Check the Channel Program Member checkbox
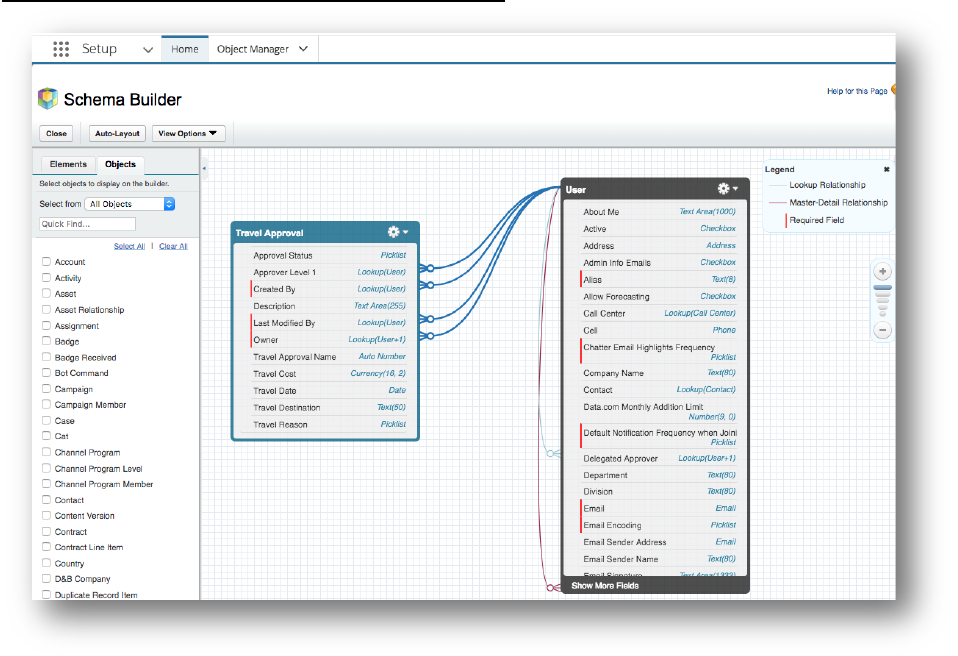The width and height of the screenshot is (958, 656). pos(46,484)
